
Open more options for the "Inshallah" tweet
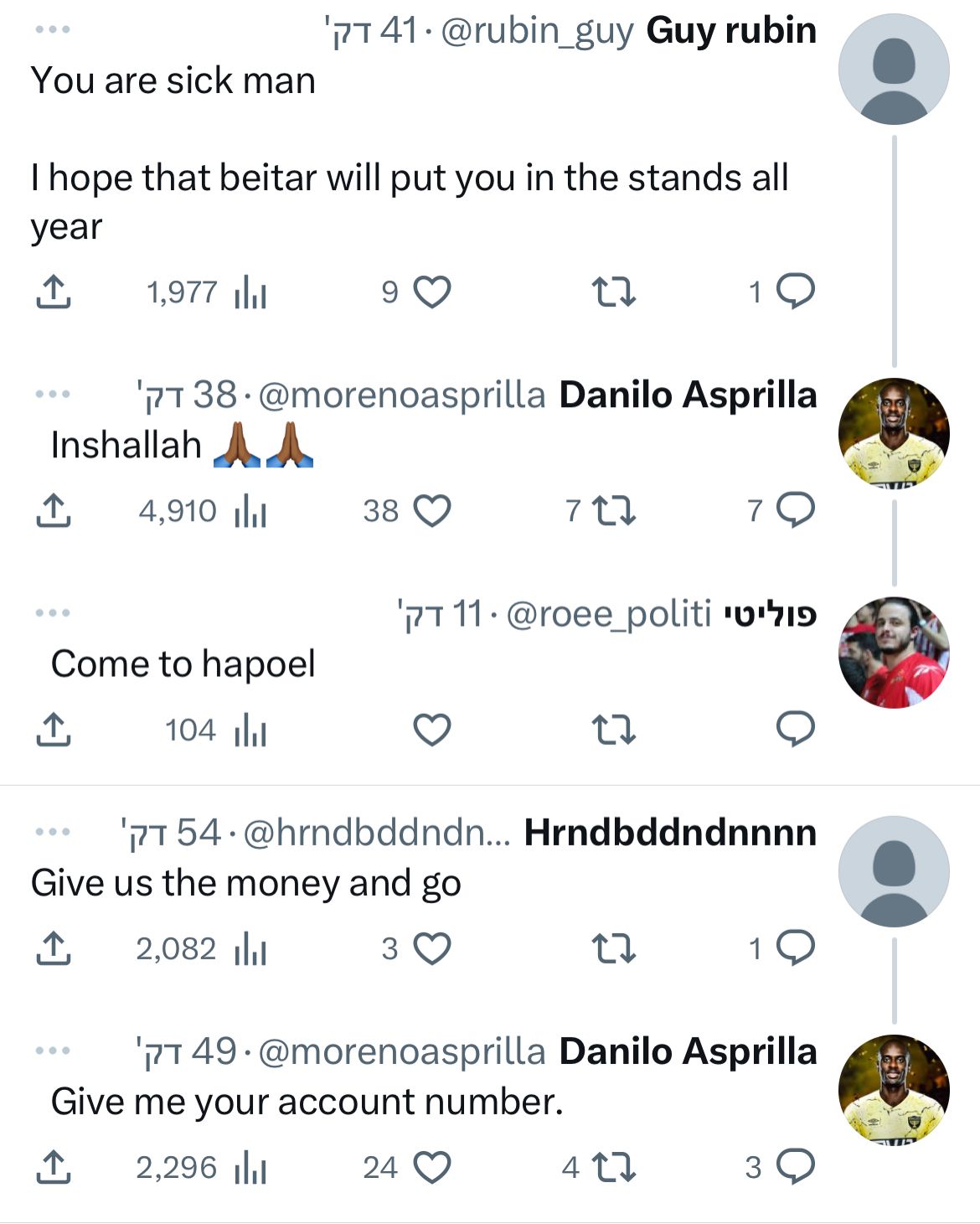click(x=53, y=394)
